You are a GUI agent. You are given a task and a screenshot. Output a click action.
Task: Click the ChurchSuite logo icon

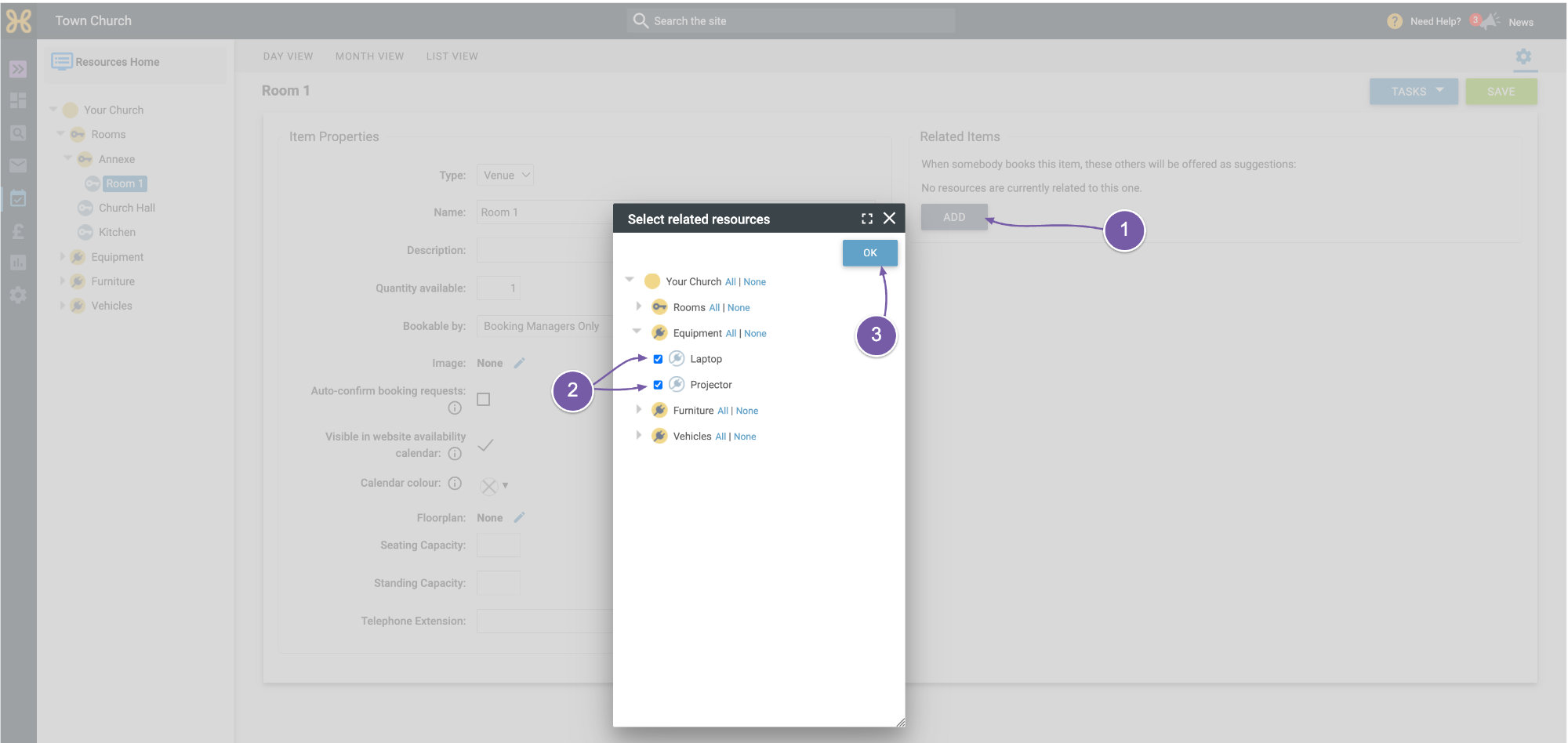18,21
